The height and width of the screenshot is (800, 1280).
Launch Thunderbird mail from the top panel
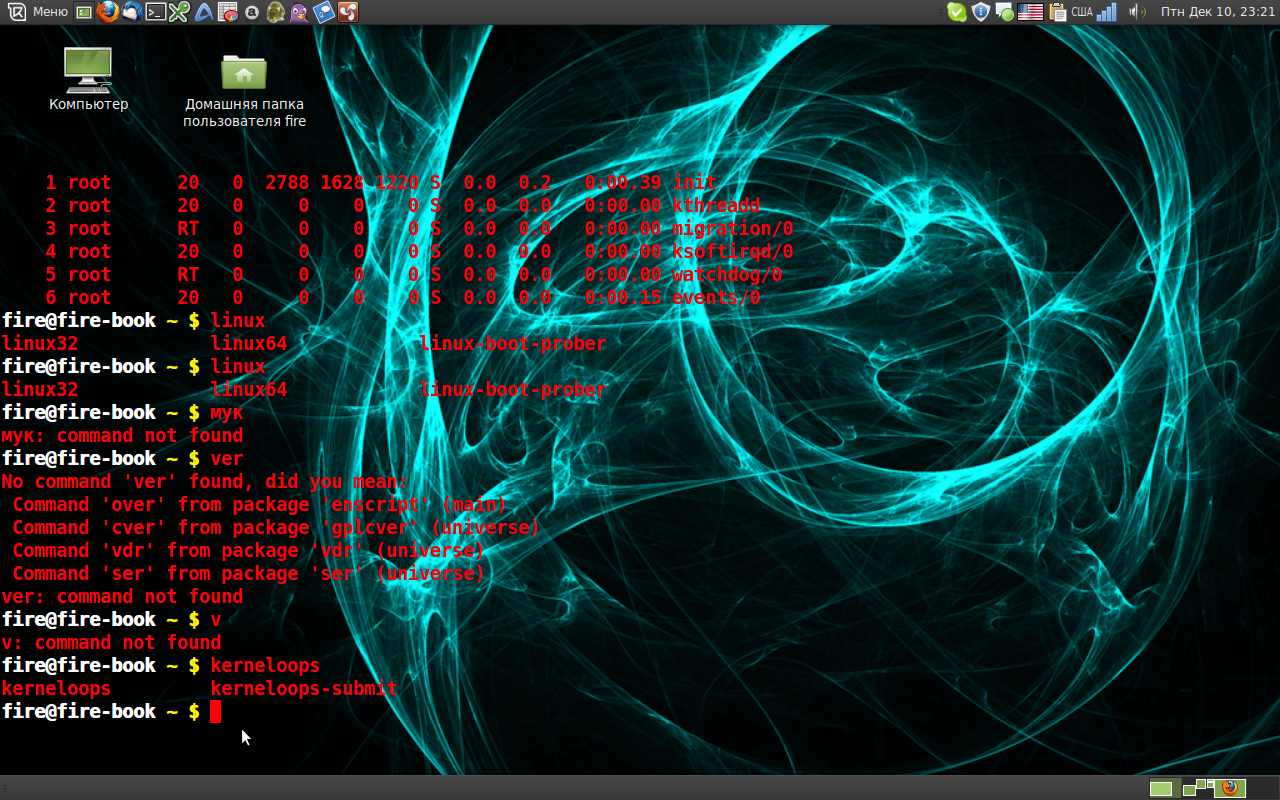click(132, 12)
